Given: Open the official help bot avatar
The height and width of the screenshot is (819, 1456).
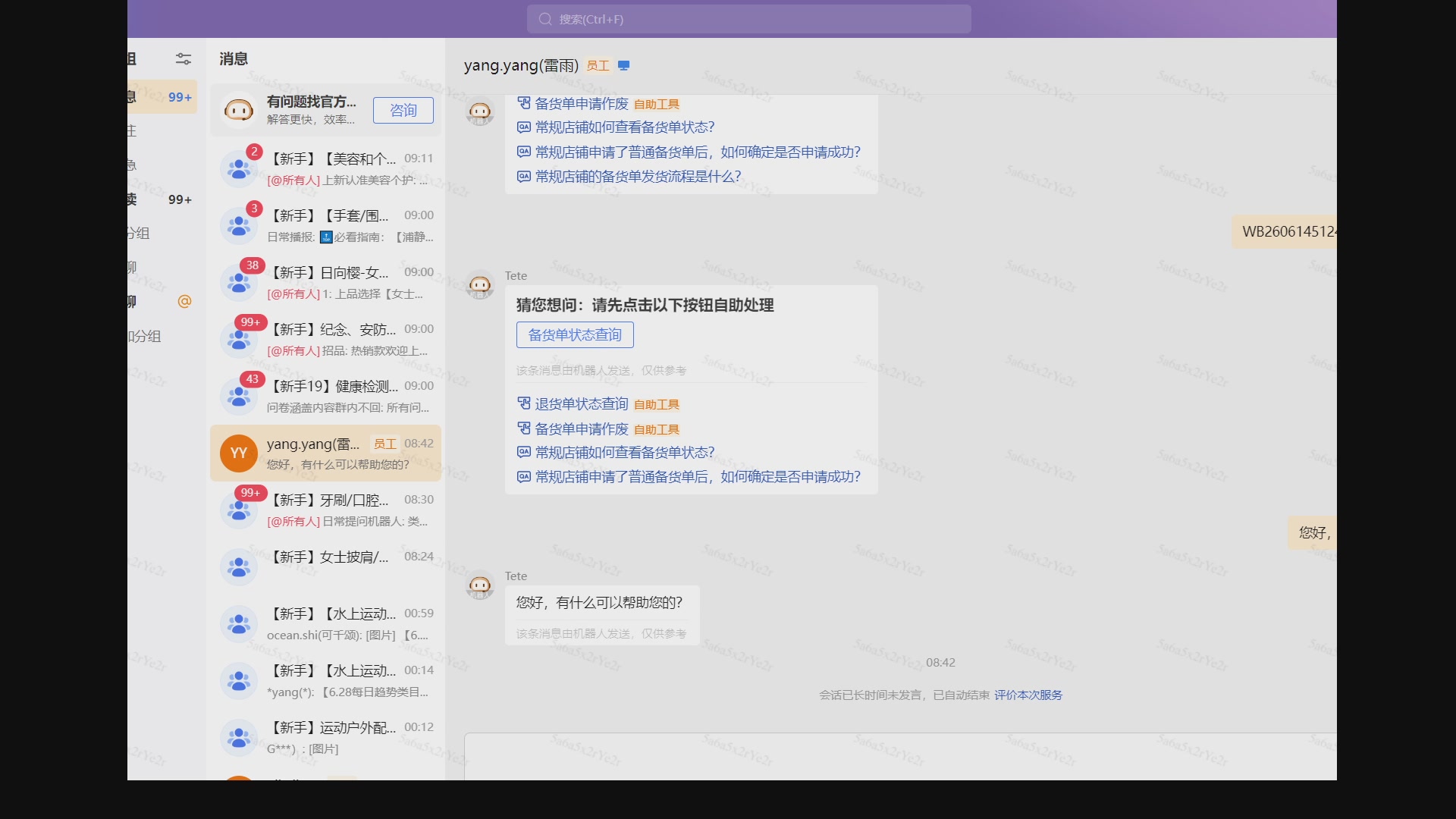Looking at the screenshot, I should point(239,111).
